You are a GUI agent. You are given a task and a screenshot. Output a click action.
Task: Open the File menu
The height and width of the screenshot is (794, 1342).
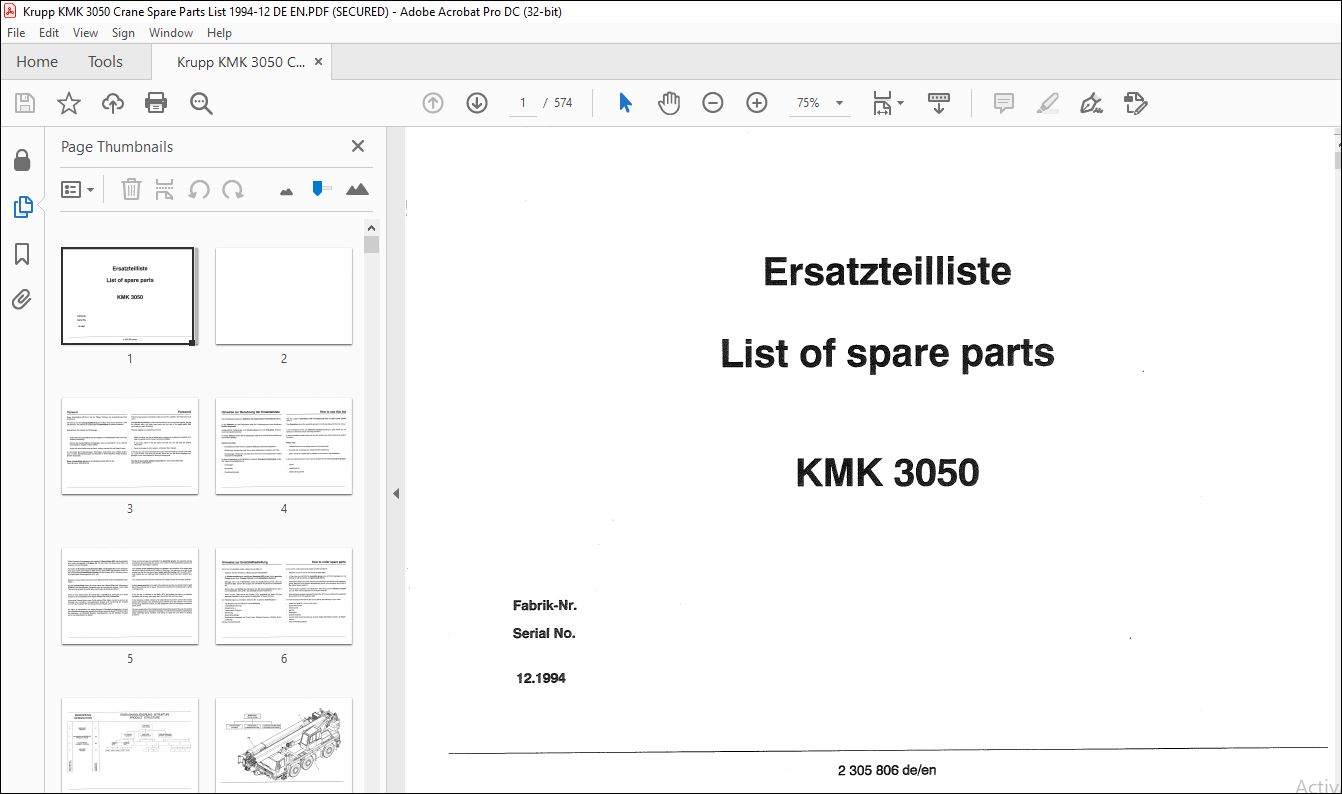[x=16, y=33]
